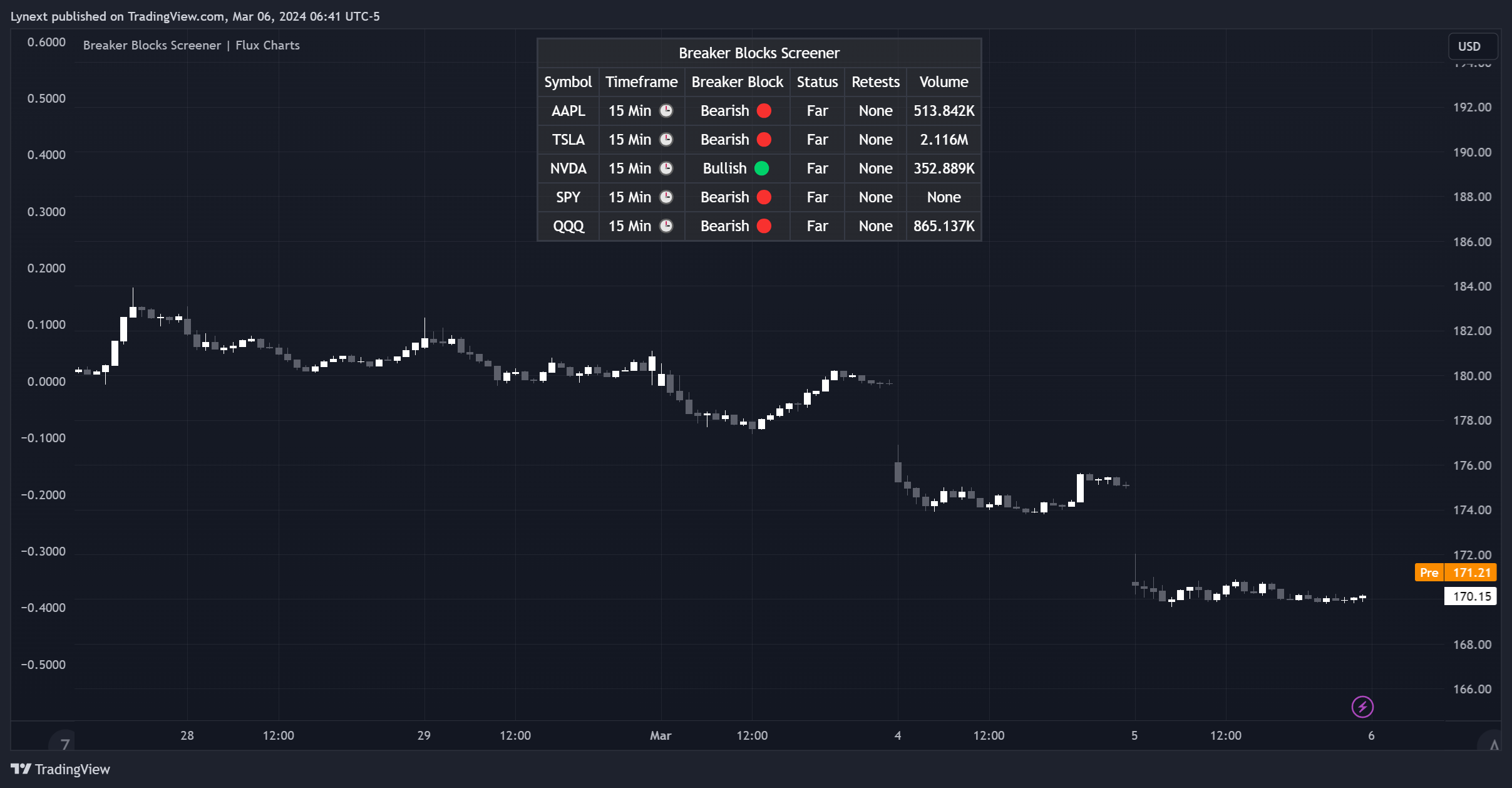The image size is (1512, 788).
Task: Click the 5 date label on time axis
Action: (x=1134, y=735)
